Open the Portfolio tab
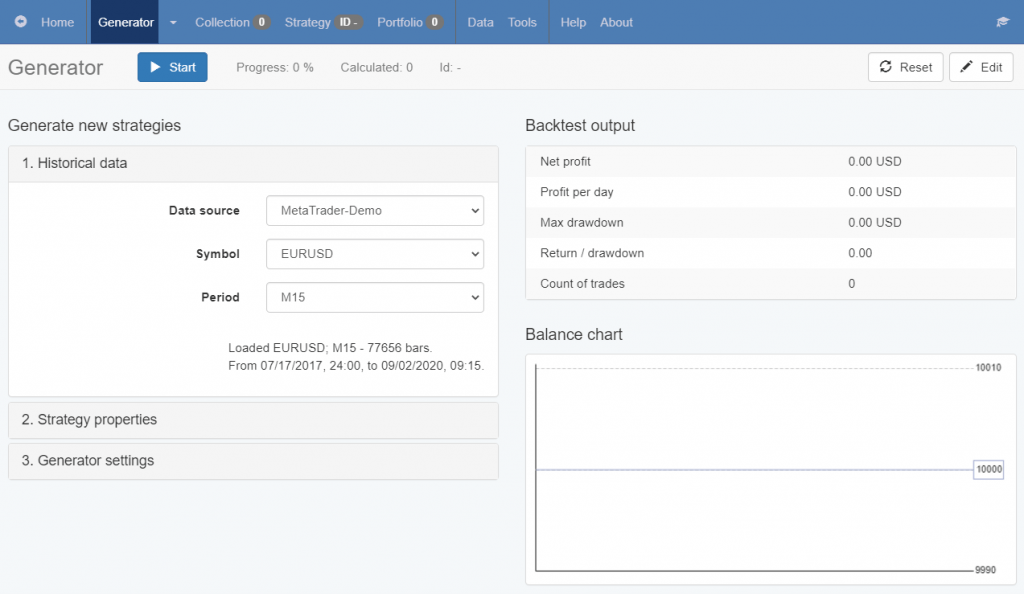The image size is (1024, 594). 409,22
